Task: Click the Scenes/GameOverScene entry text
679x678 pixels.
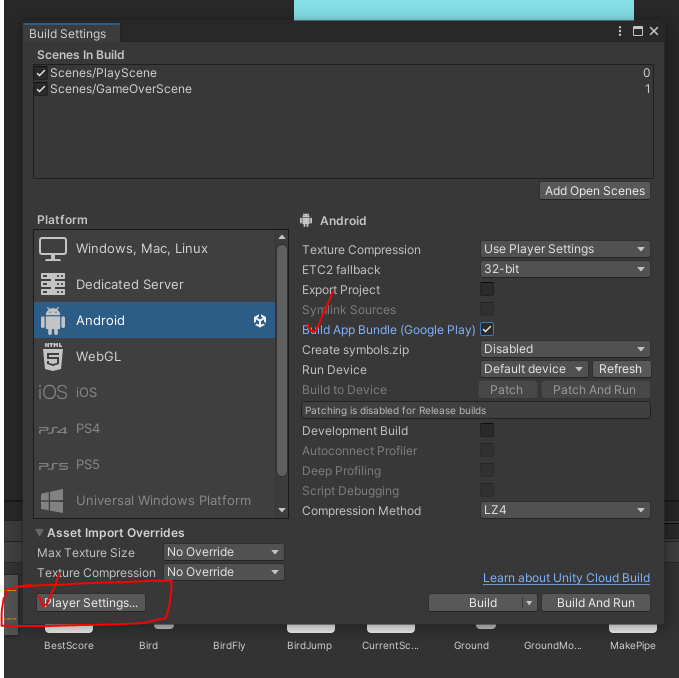Action: tap(121, 89)
